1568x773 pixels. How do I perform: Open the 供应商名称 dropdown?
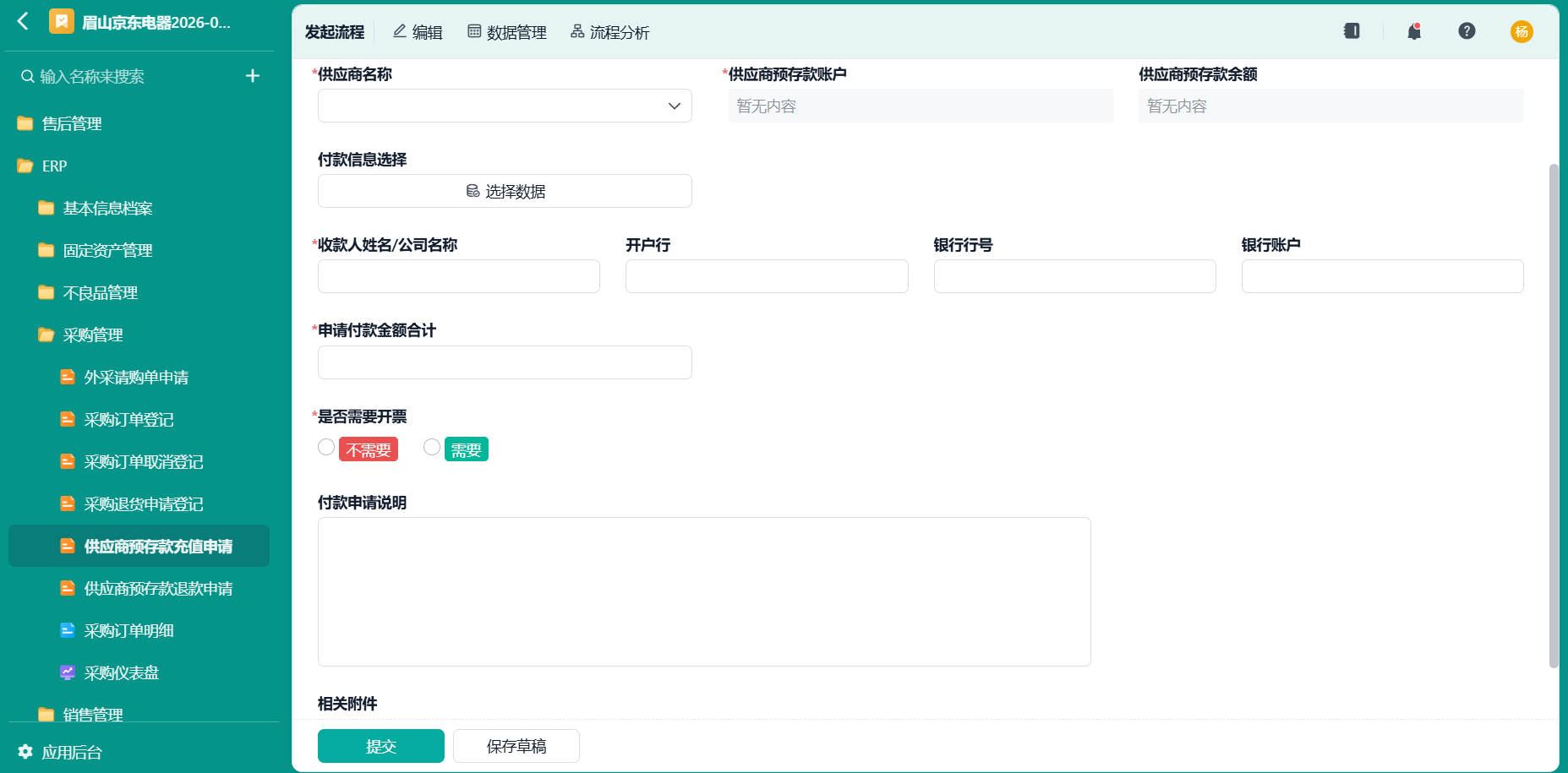click(x=505, y=106)
